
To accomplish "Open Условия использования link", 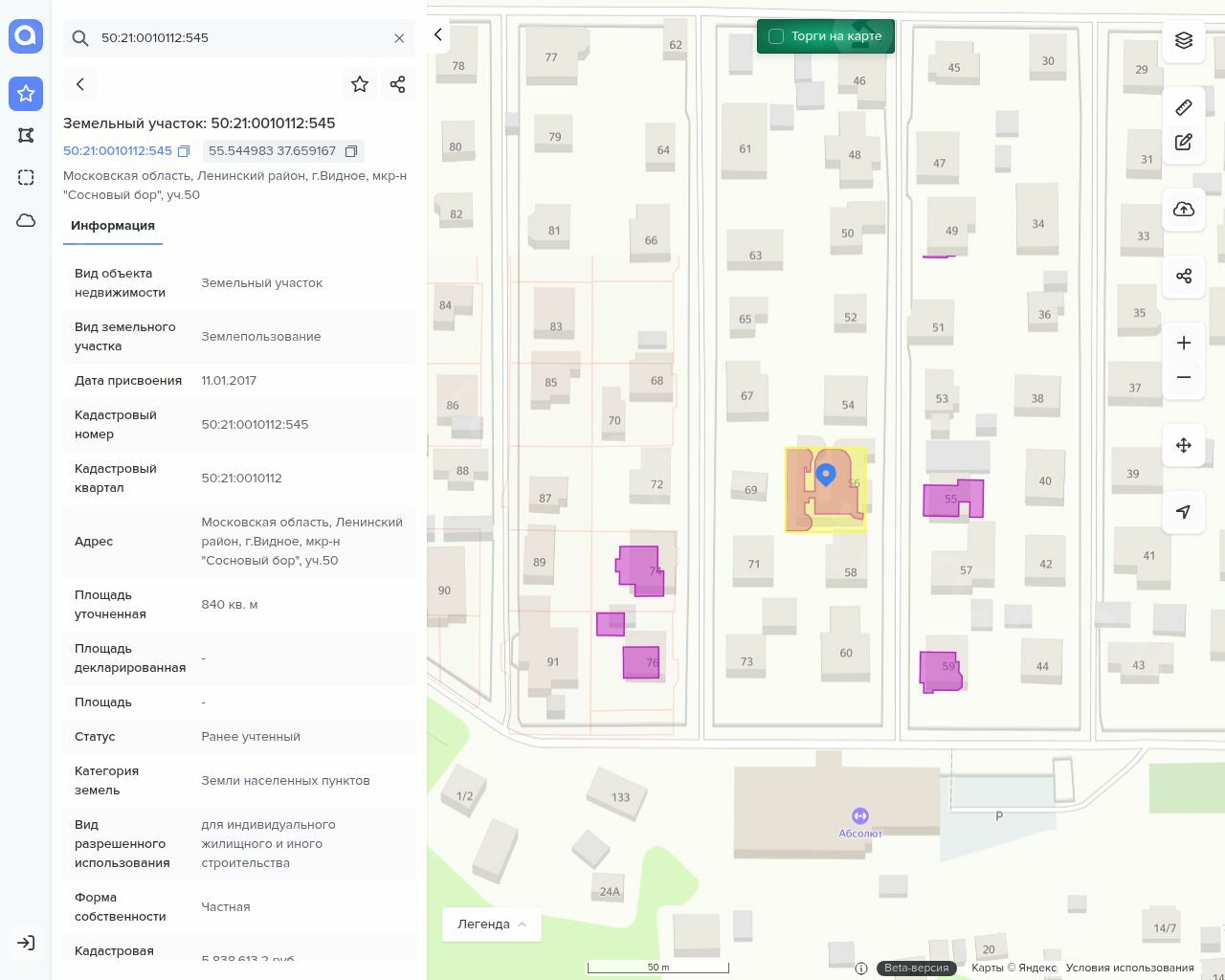I will 1129,968.
